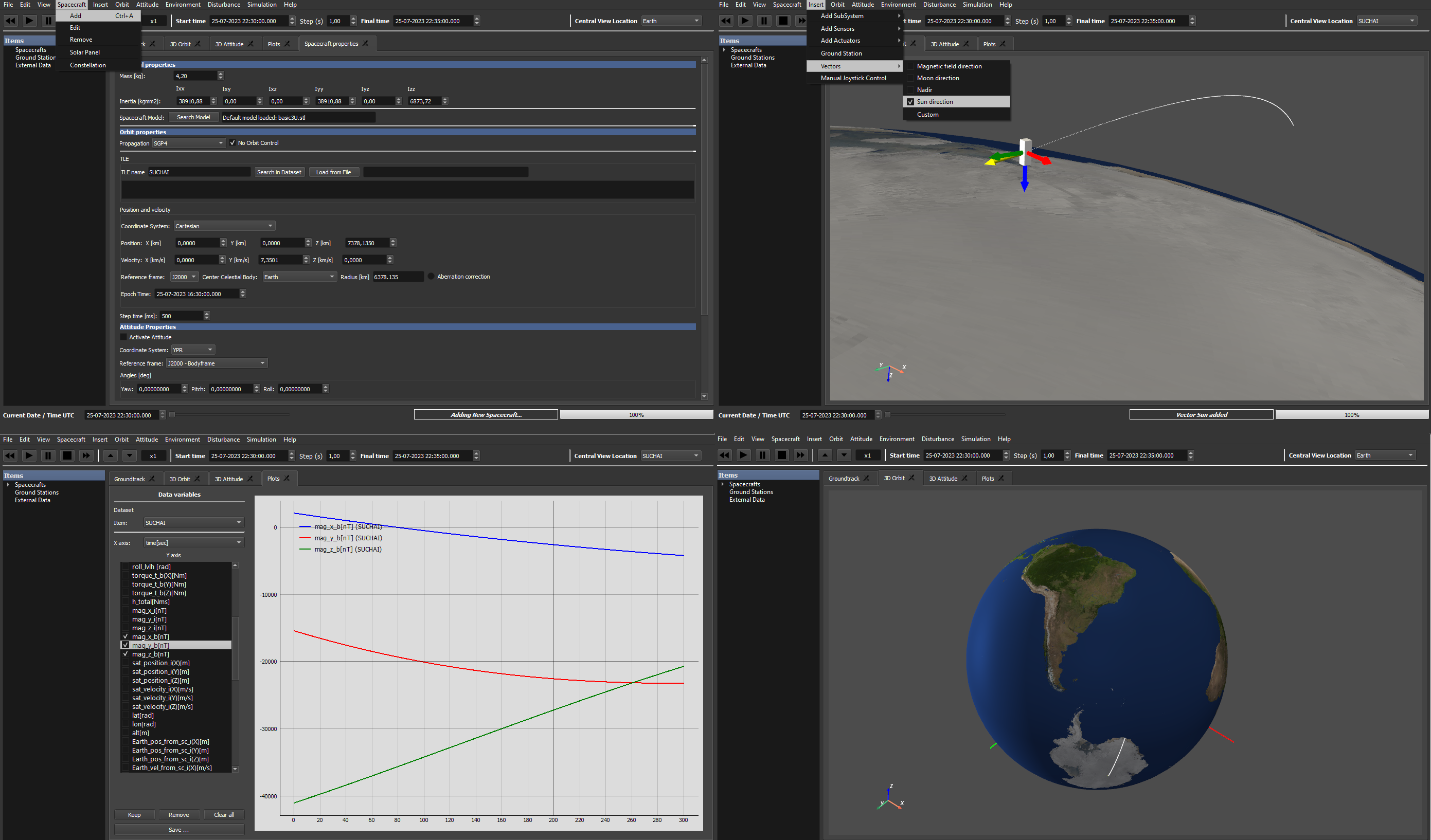
Task: Click Stop button in Data variables window
Action: point(67,455)
